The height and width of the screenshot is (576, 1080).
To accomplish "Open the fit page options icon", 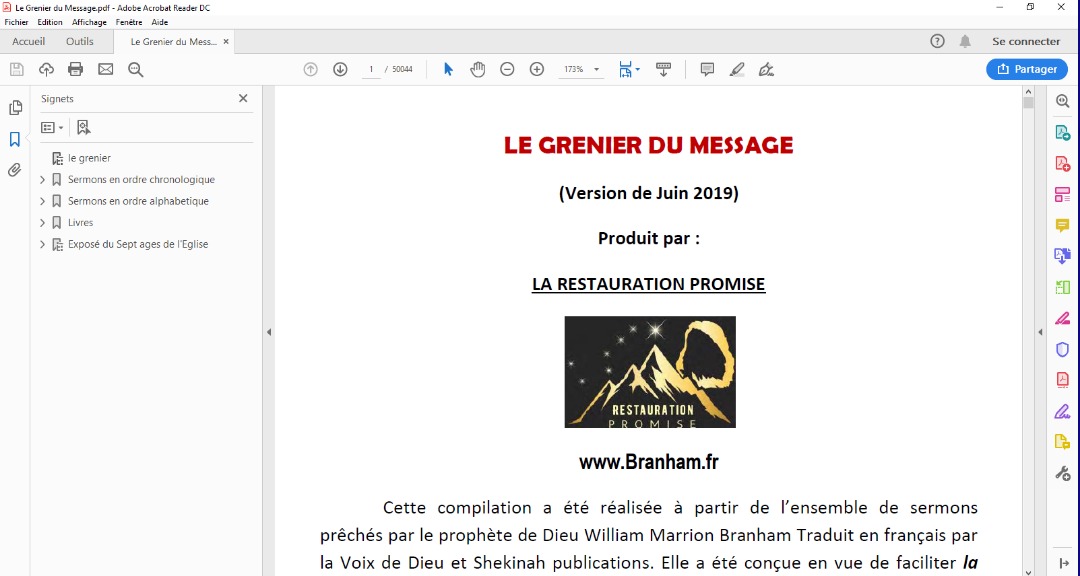I will tap(629, 69).
